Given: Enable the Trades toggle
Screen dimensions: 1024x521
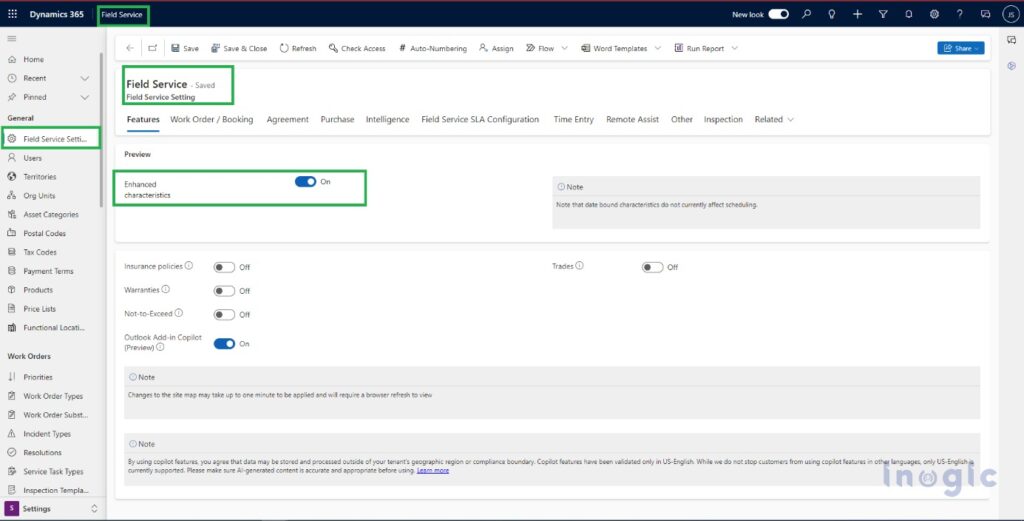Looking at the screenshot, I should coord(652,267).
